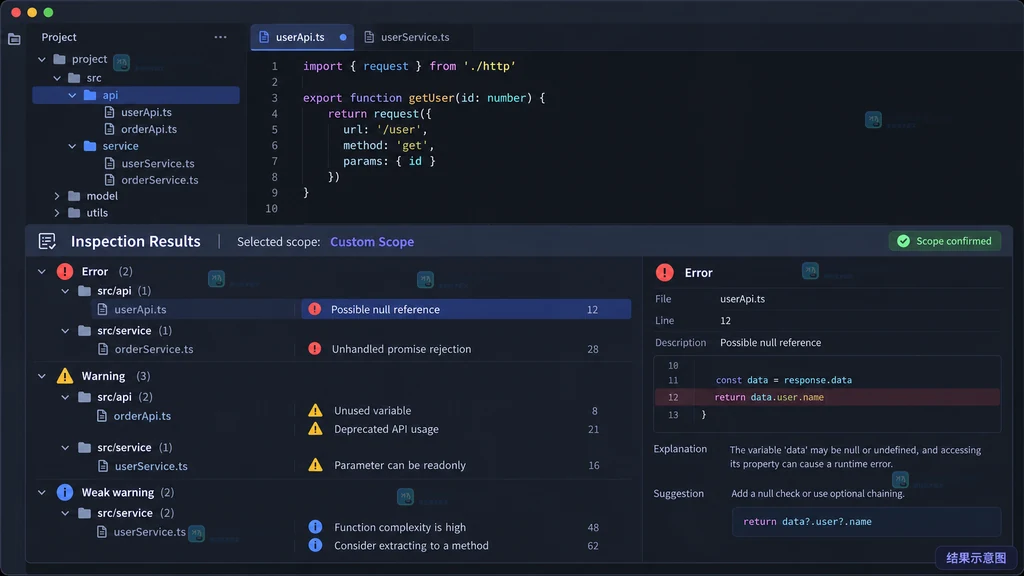Collapse the service folder in Project tree

72,146
